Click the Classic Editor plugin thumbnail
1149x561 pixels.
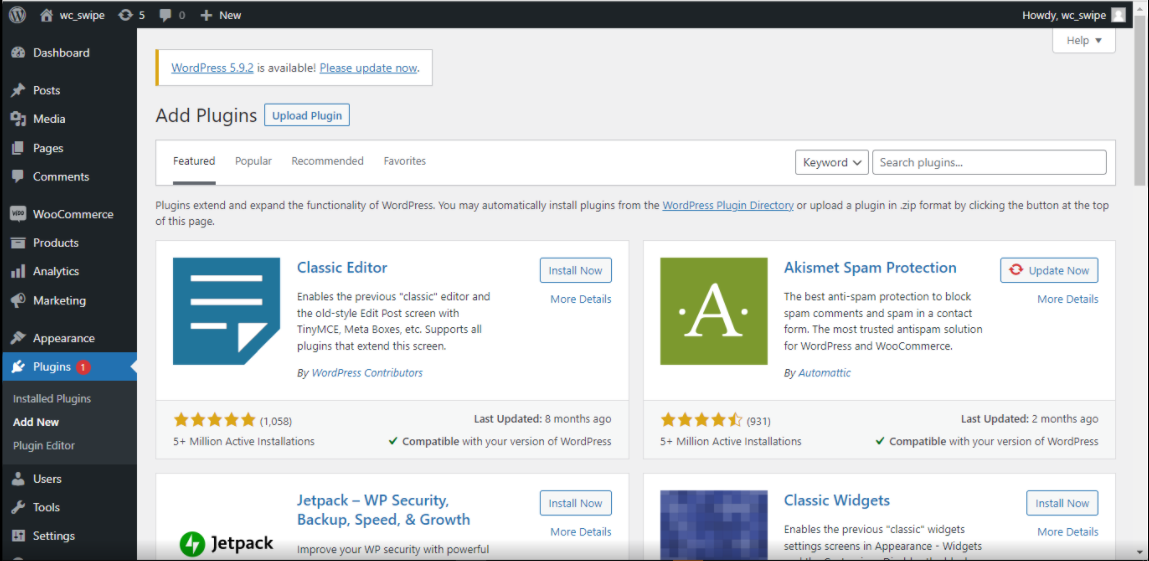pyautogui.click(x=226, y=311)
